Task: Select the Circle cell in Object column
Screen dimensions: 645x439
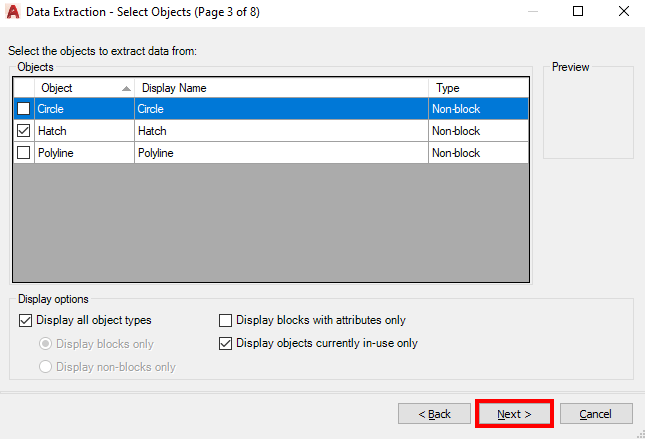Action: 85,109
